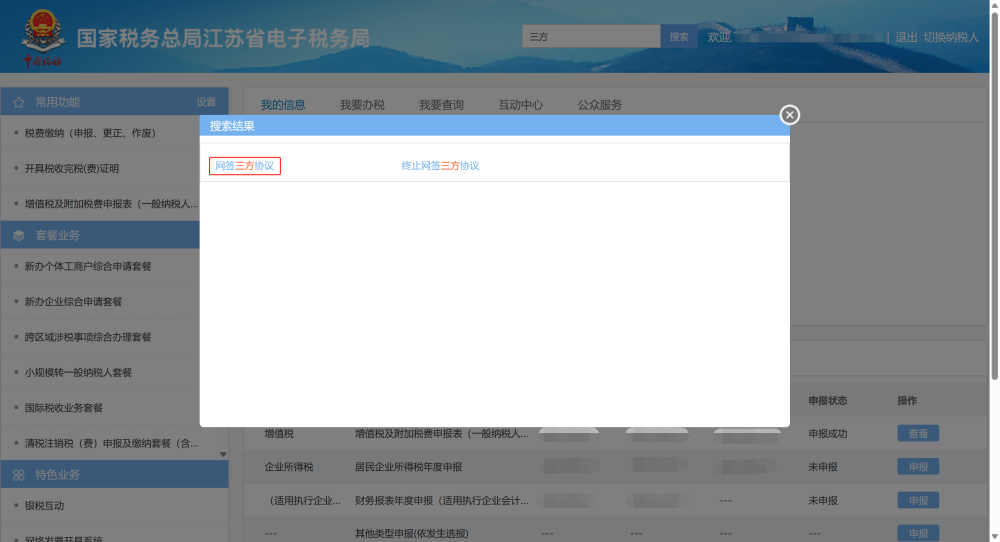Click the layers icon beside 套餐业务

click(x=18, y=235)
